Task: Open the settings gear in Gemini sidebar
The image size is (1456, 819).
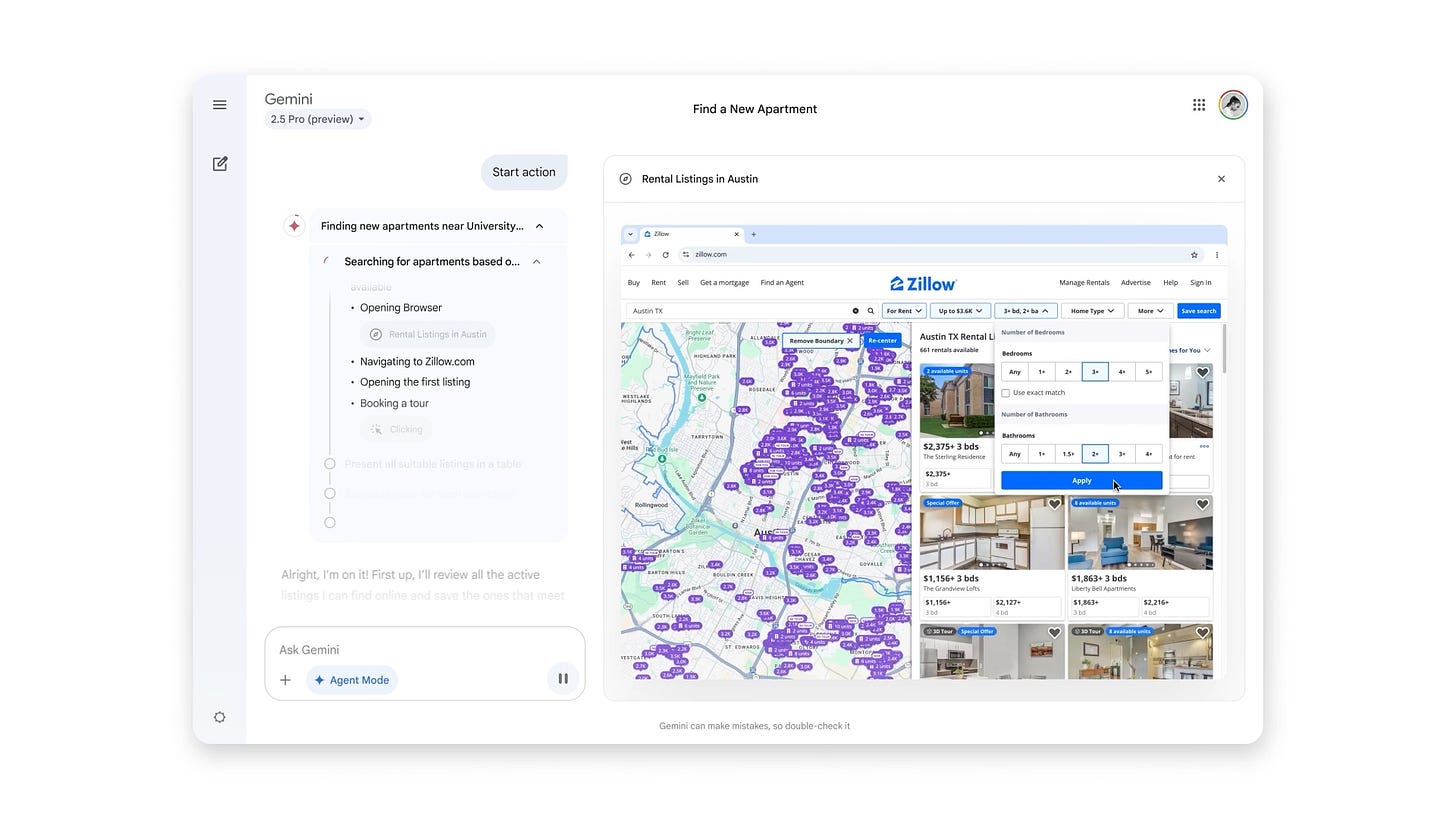Action: click(220, 717)
